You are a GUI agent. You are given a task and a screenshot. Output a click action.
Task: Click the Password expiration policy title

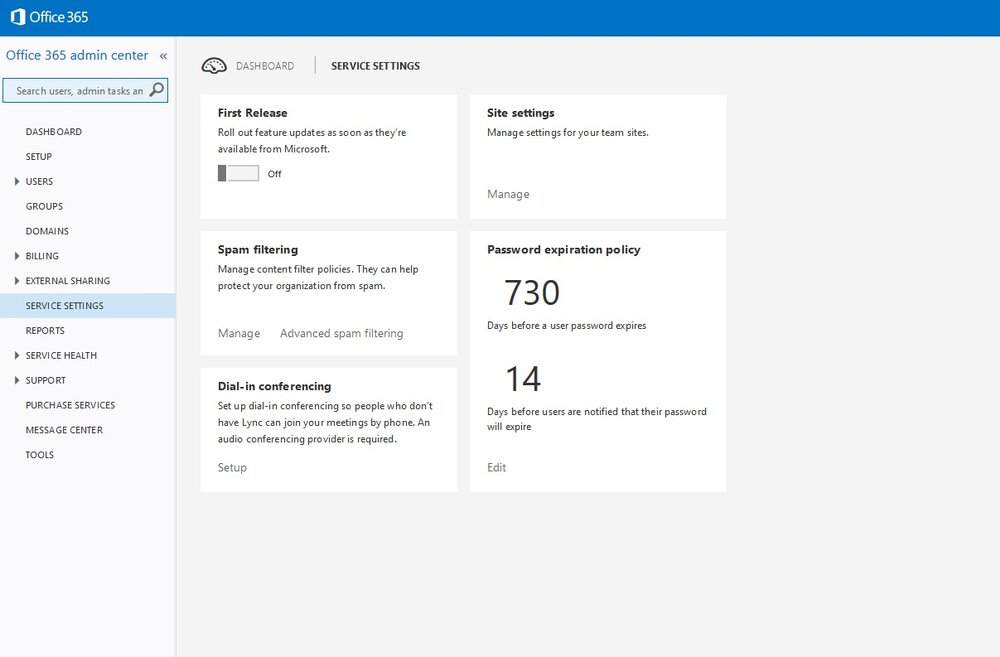pyautogui.click(x=564, y=250)
